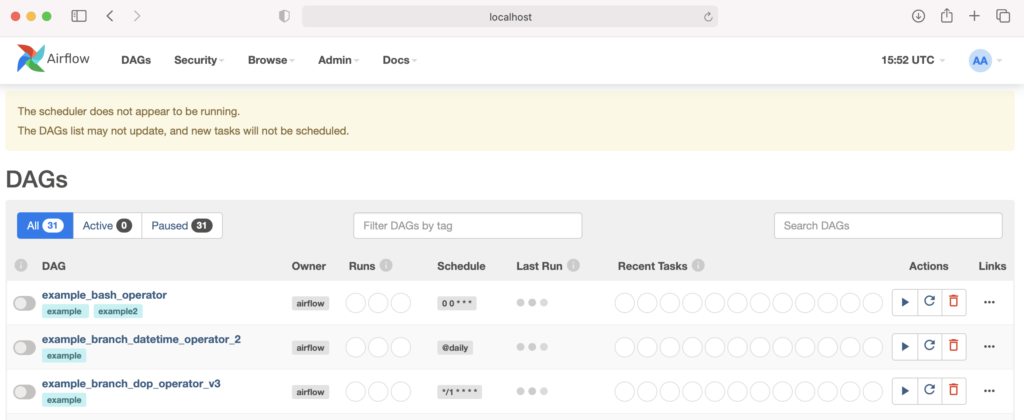1024x420 pixels.
Task: Open the 15:52 UTC timezone dropdown
Action: pos(912,60)
